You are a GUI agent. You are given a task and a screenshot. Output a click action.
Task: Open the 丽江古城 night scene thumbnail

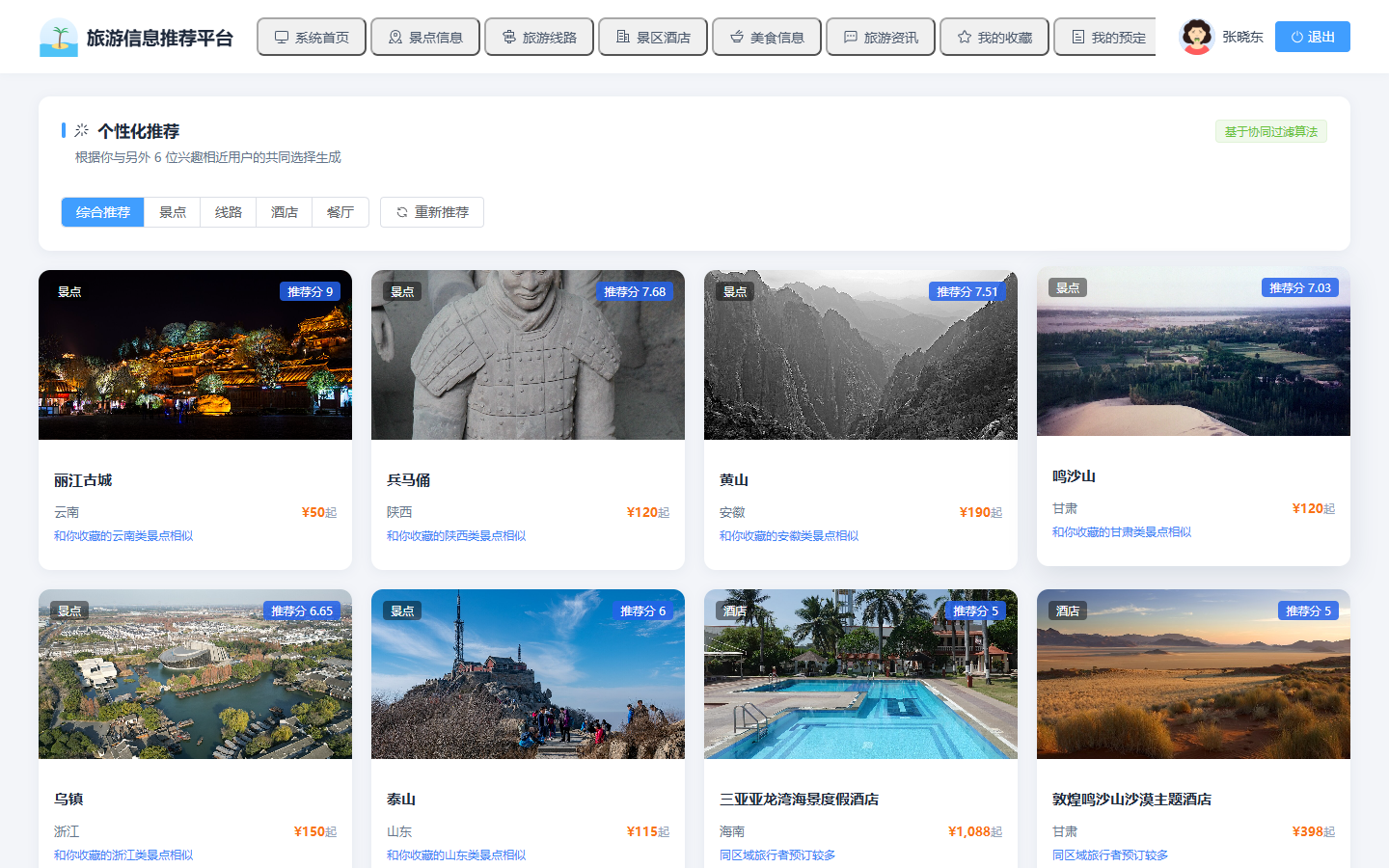tap(195, 355)
